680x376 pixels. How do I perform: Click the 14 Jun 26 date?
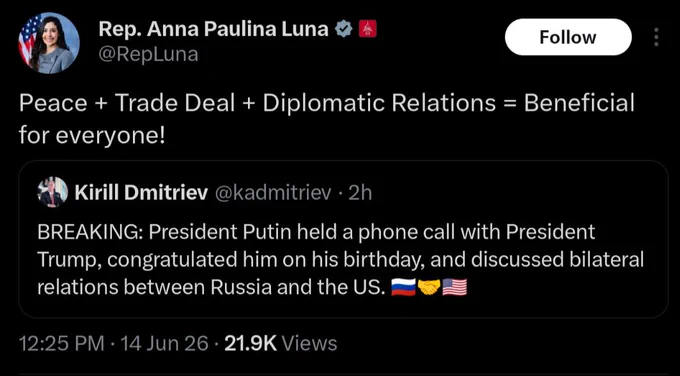(164, 343)
